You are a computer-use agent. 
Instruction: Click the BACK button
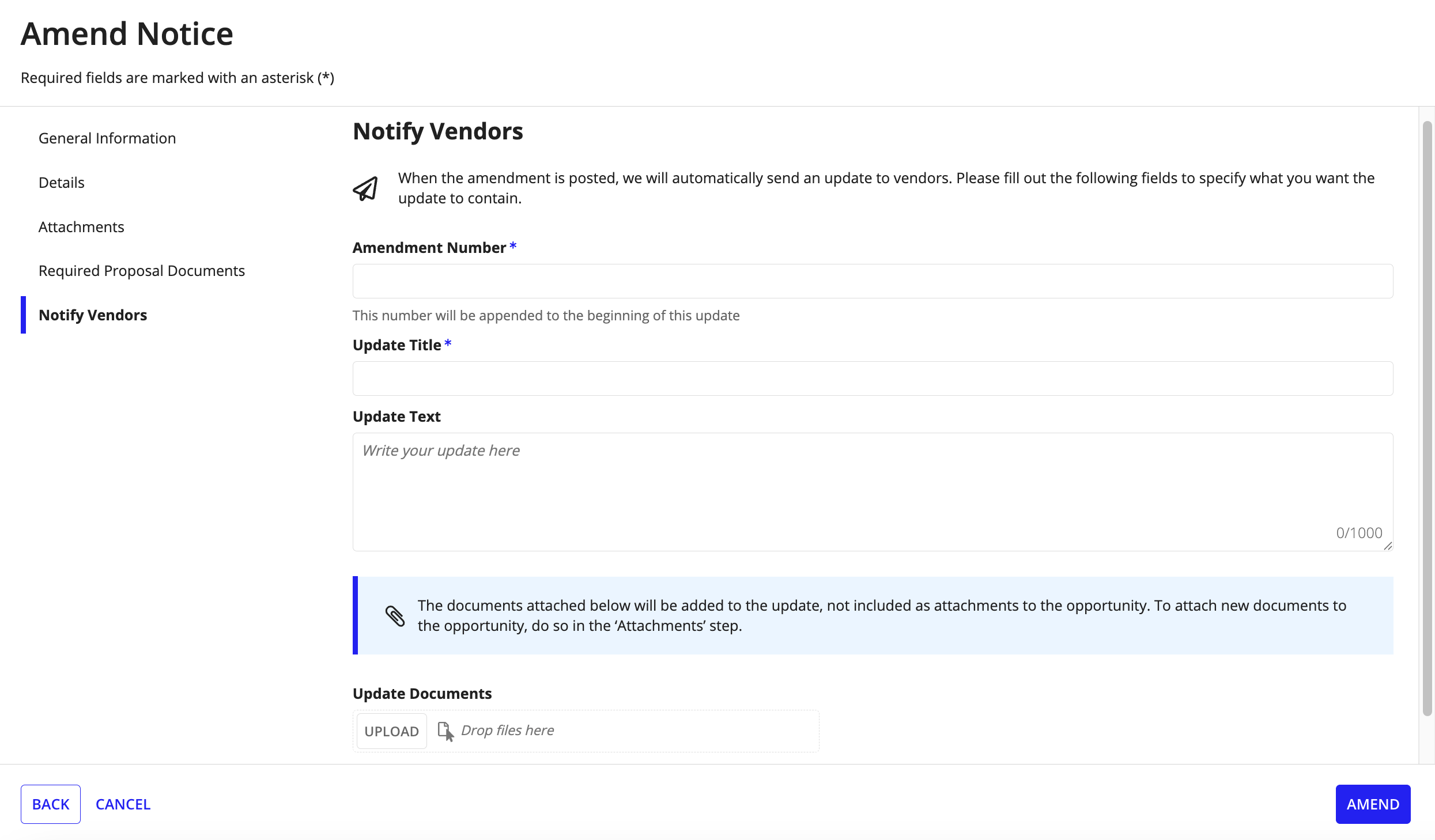[51, 804]
